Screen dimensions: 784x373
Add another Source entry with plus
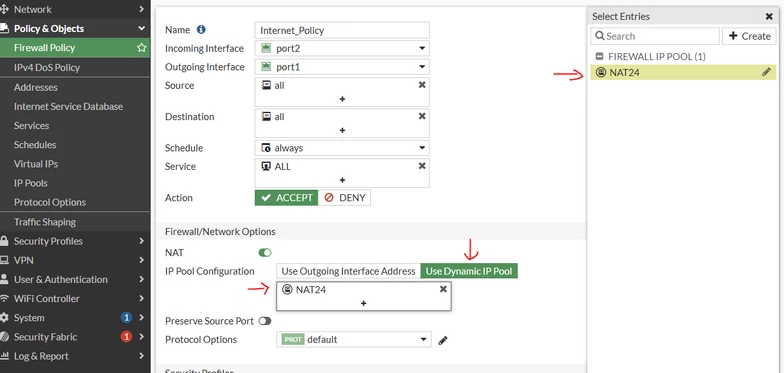(342, 99)
